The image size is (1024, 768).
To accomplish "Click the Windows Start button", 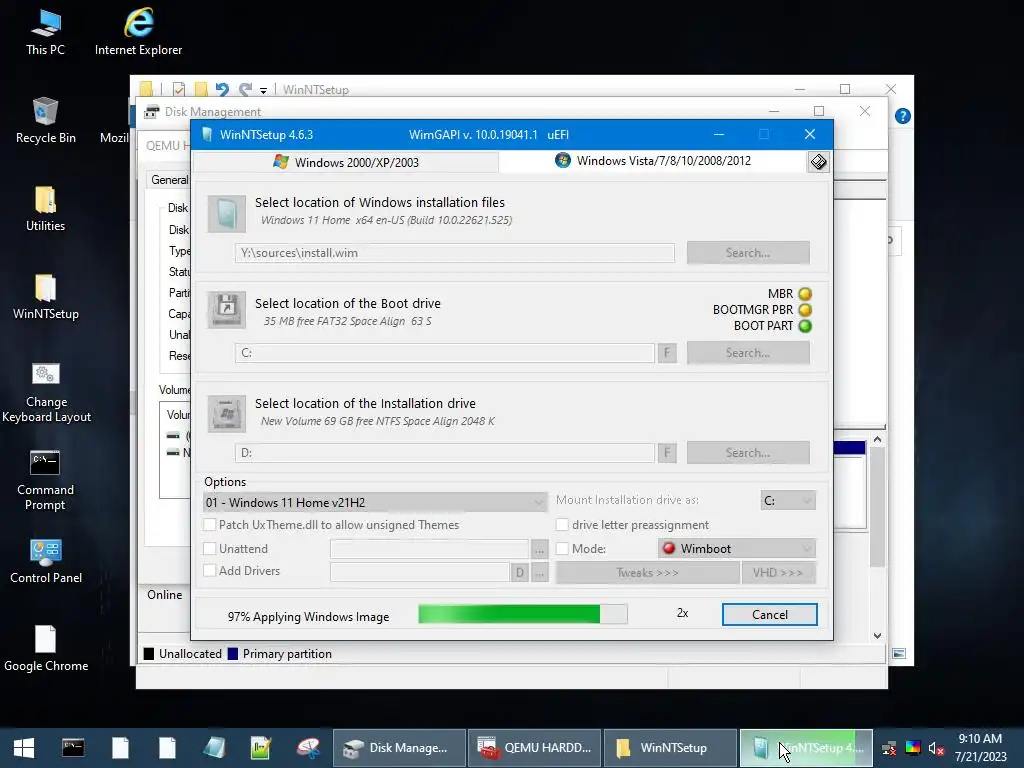I will pos(24,748).
